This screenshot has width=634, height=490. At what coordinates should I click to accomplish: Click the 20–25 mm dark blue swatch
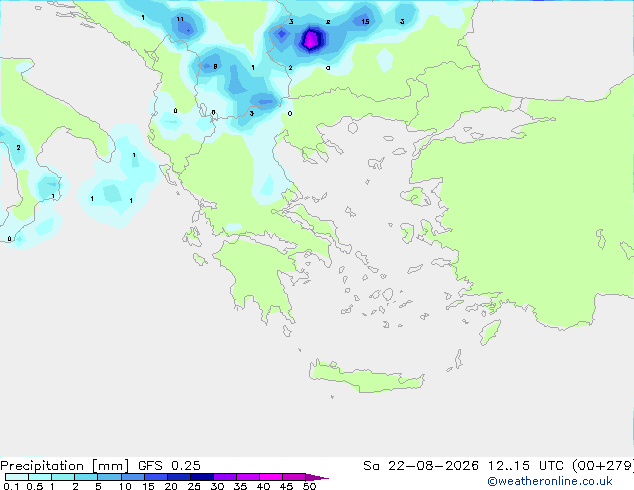(178, 477)
